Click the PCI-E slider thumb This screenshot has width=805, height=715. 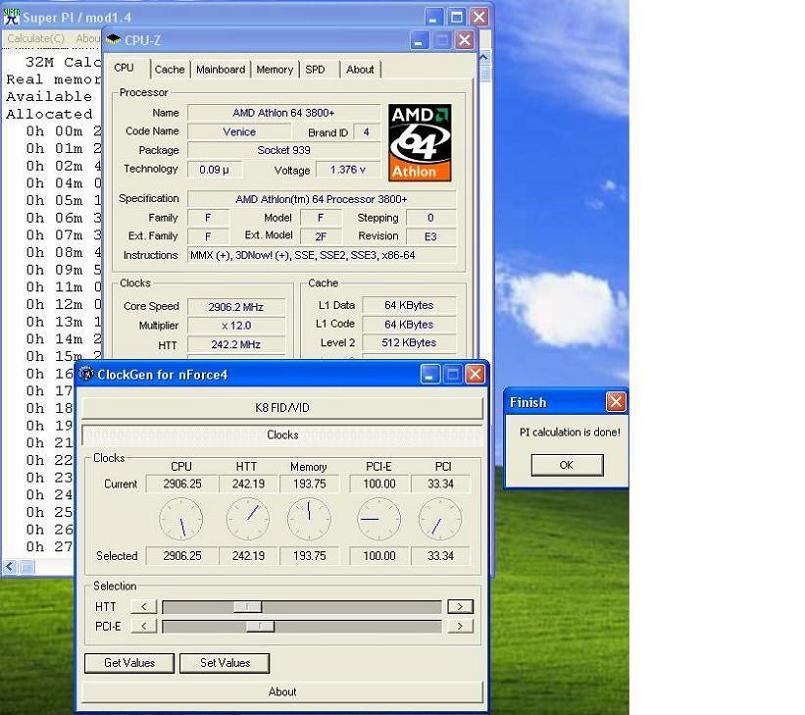(x=260, y=626)
